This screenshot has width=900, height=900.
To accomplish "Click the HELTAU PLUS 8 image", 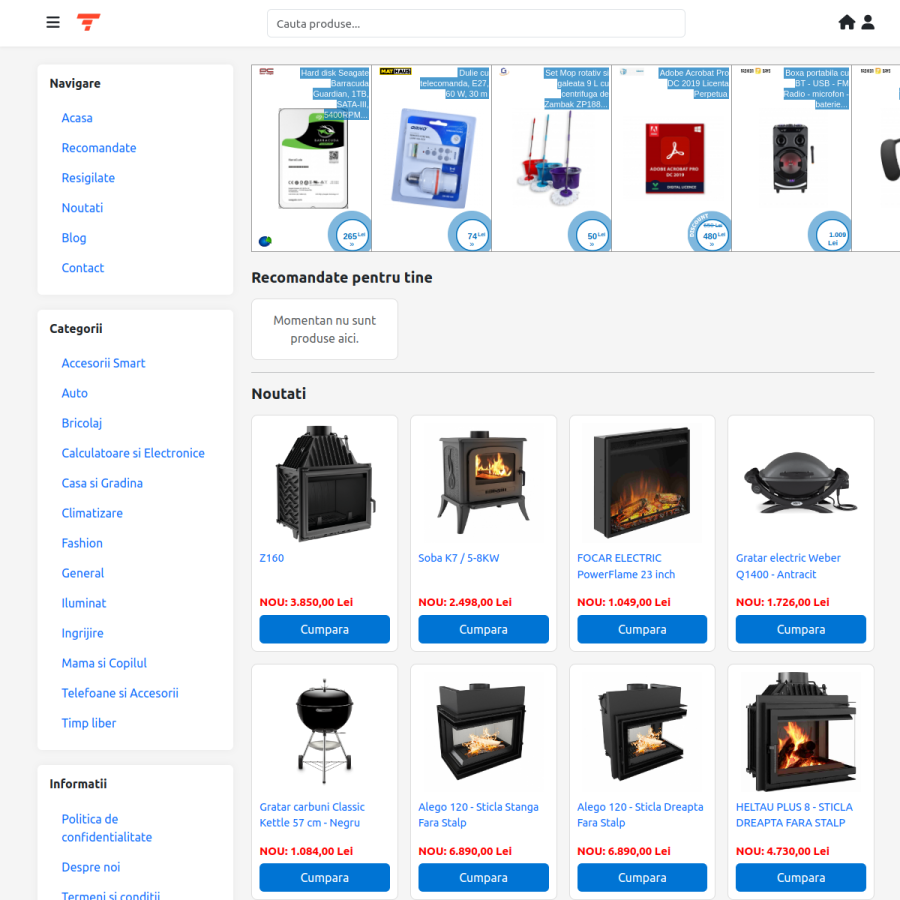I will 801,731.
